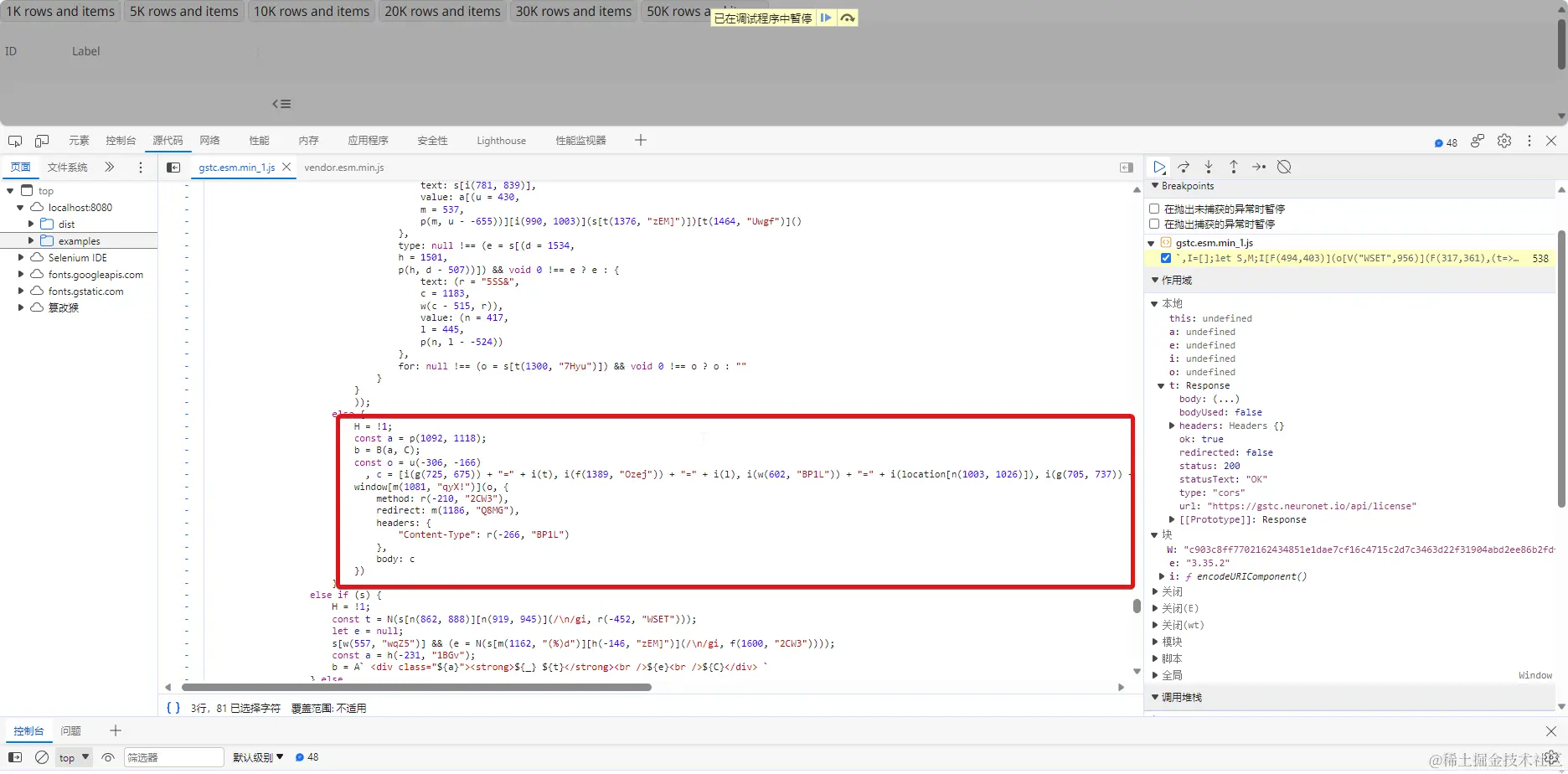Activate the inspect element picker icon
Screen dimensions: 1568x774
tap(15, 141)
